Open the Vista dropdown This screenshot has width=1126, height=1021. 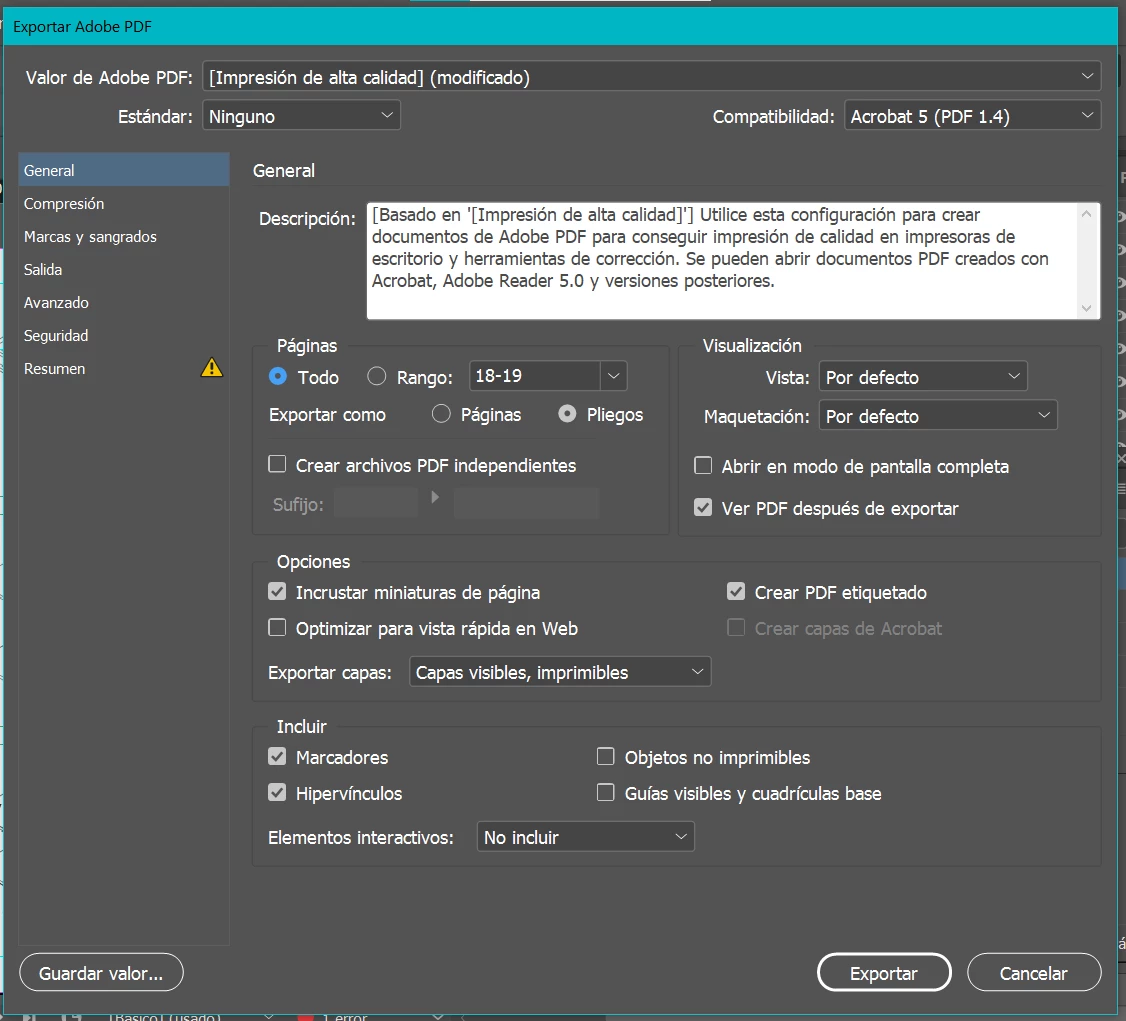tap(923, 376)
